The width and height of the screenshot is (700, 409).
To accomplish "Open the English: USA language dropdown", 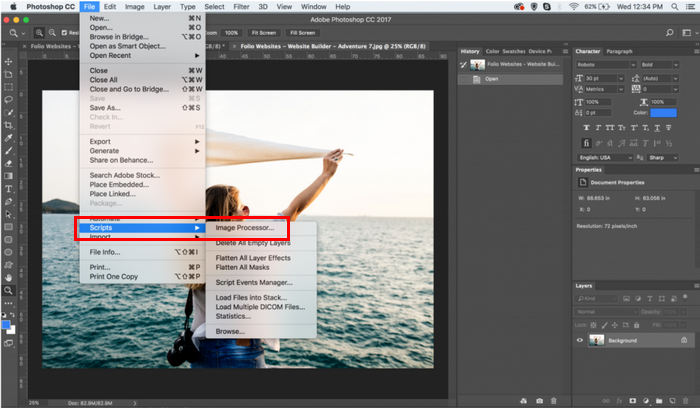I will point(605,157).
